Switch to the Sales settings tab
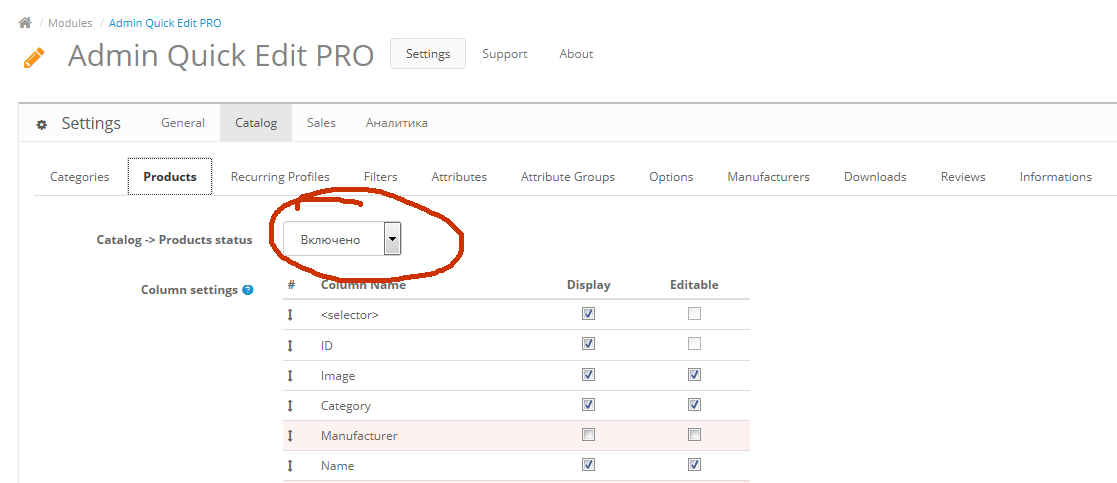Image resolution: width=1117 pixels, height=483 pixels. click(x=321, y=123)
